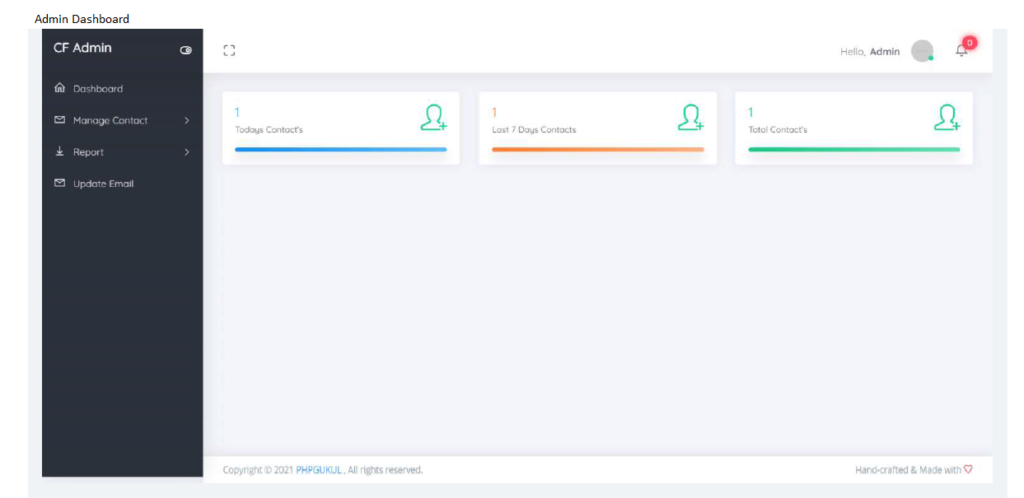Click the Last 7 Days Contacts user-add icon
This screenshot has height=498, width=1024.
691,117
